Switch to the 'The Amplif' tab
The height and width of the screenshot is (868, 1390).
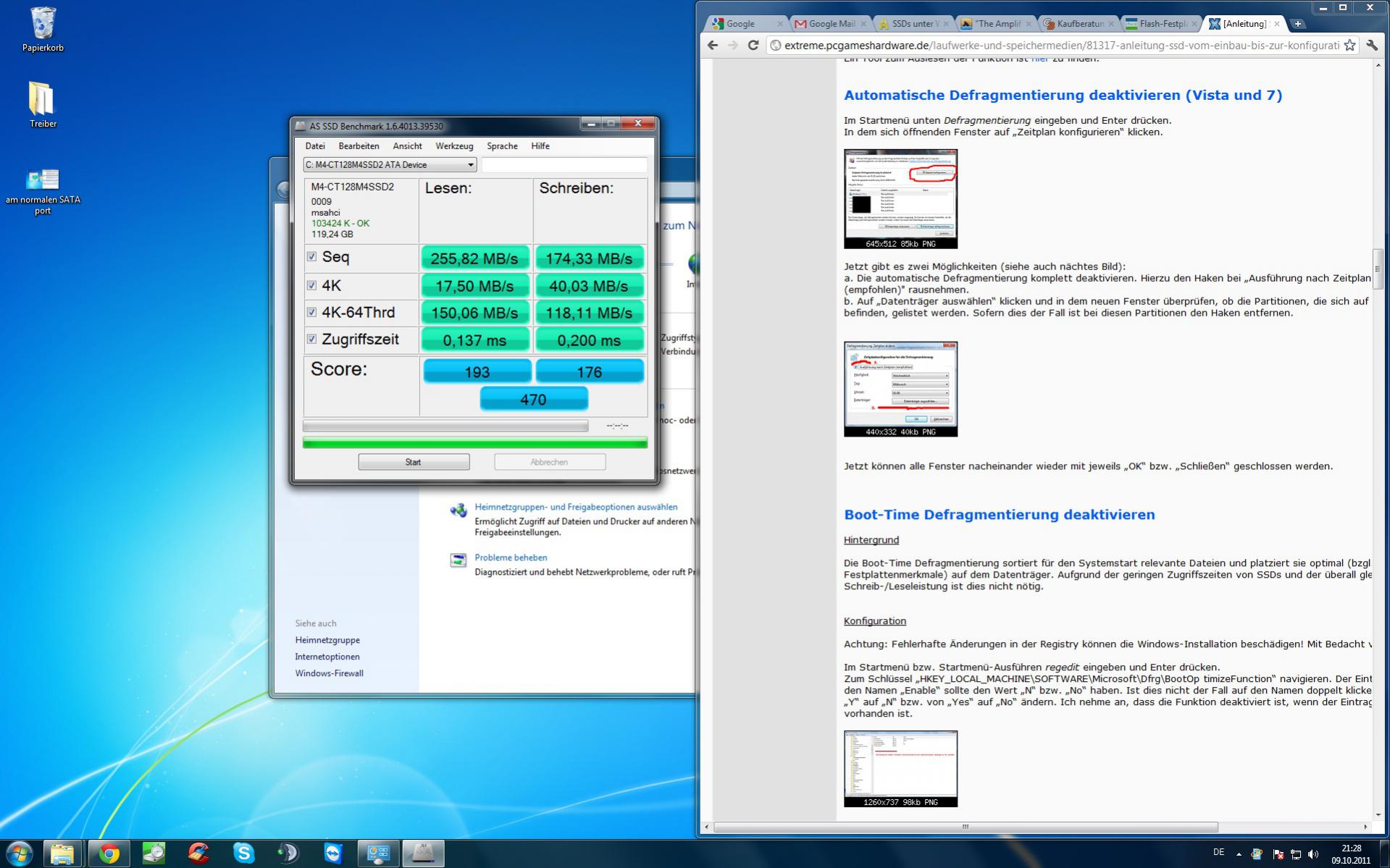click(x=996, y=24)
